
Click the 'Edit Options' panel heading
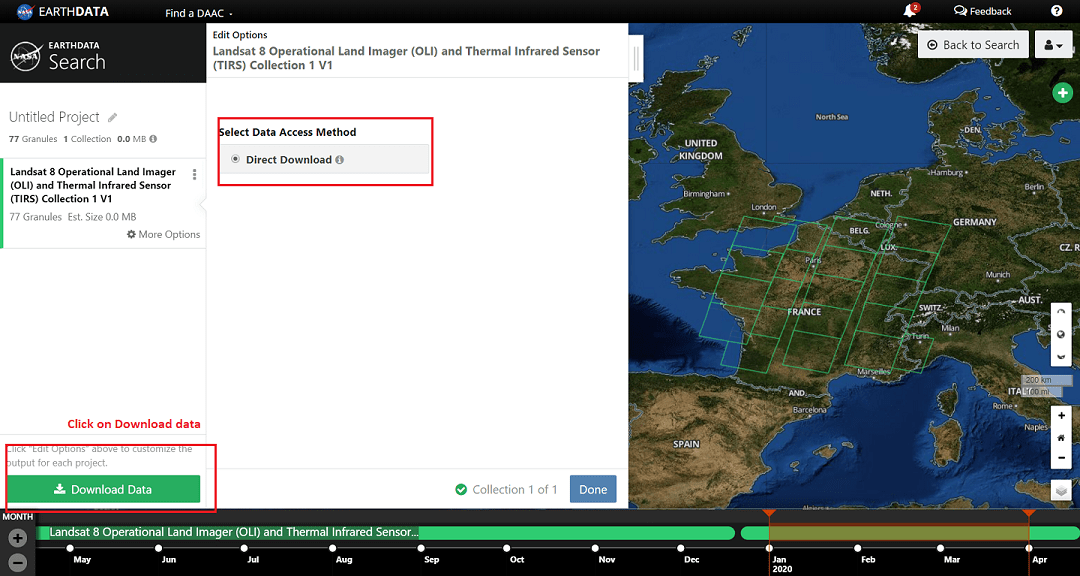pos(240,34)
